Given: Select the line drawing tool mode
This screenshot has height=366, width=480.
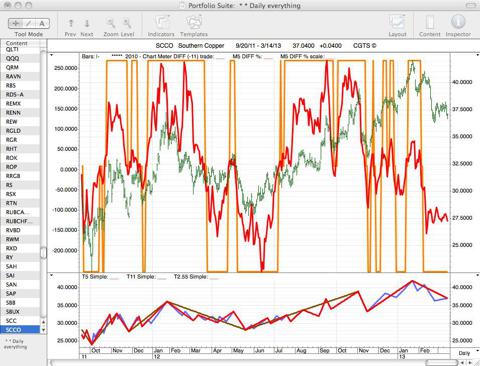Looking at the screenshot, I should pos(29,23).
